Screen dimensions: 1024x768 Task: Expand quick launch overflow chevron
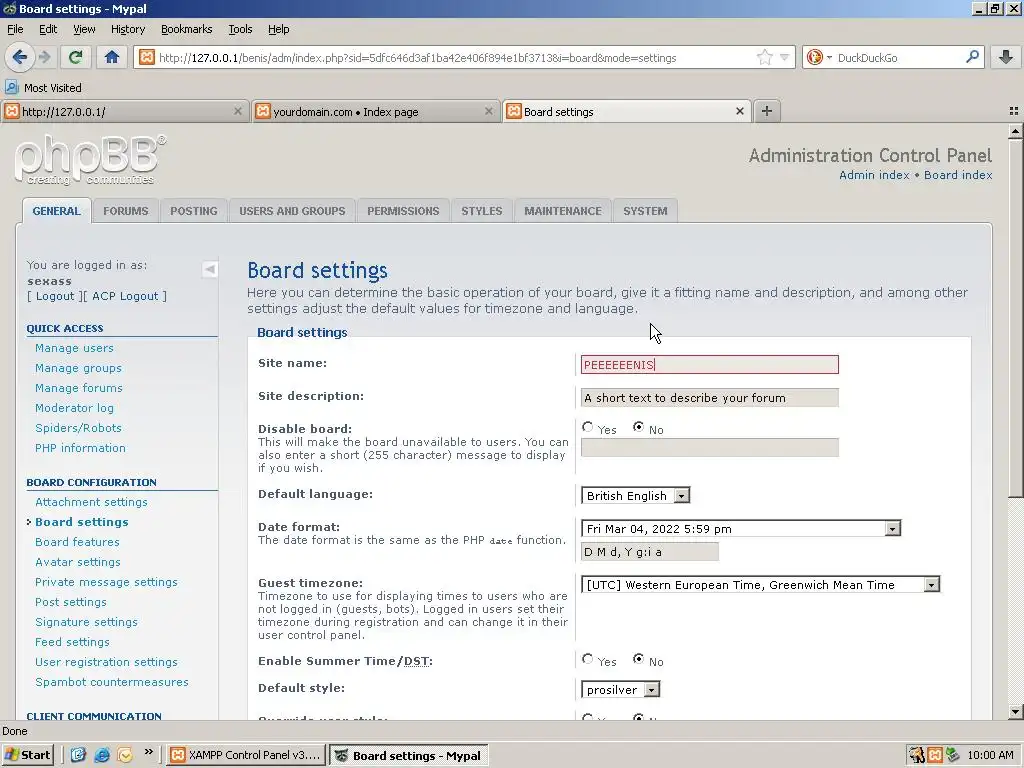coord(148,752)
